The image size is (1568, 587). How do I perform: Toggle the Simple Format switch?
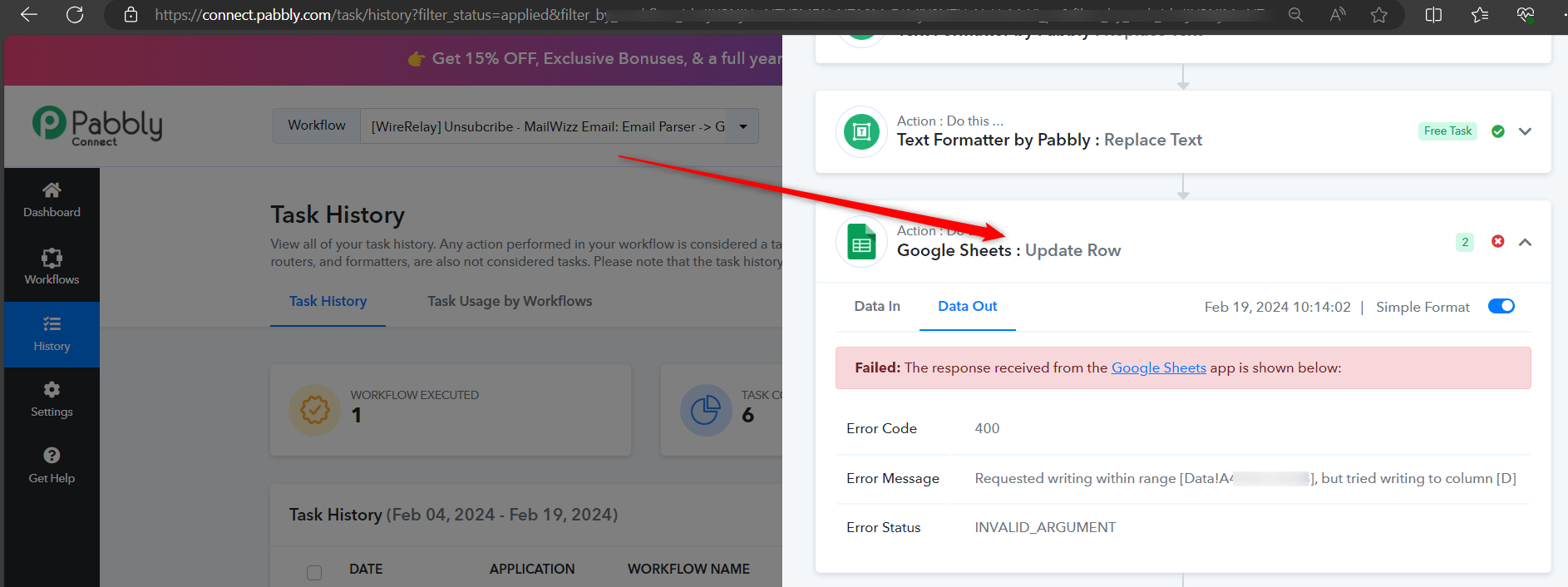tap(1501, 306)
